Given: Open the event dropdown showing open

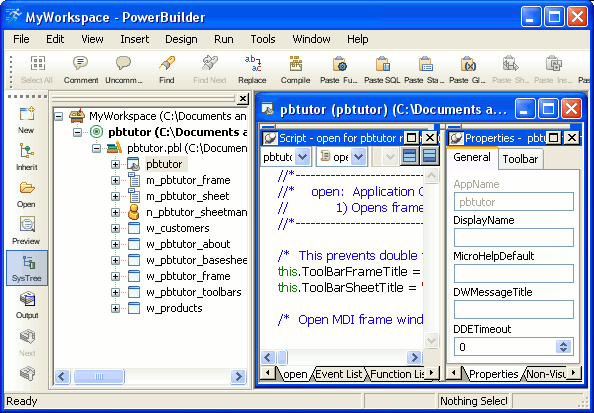Looking at the screenshot, I should [359, 156].
